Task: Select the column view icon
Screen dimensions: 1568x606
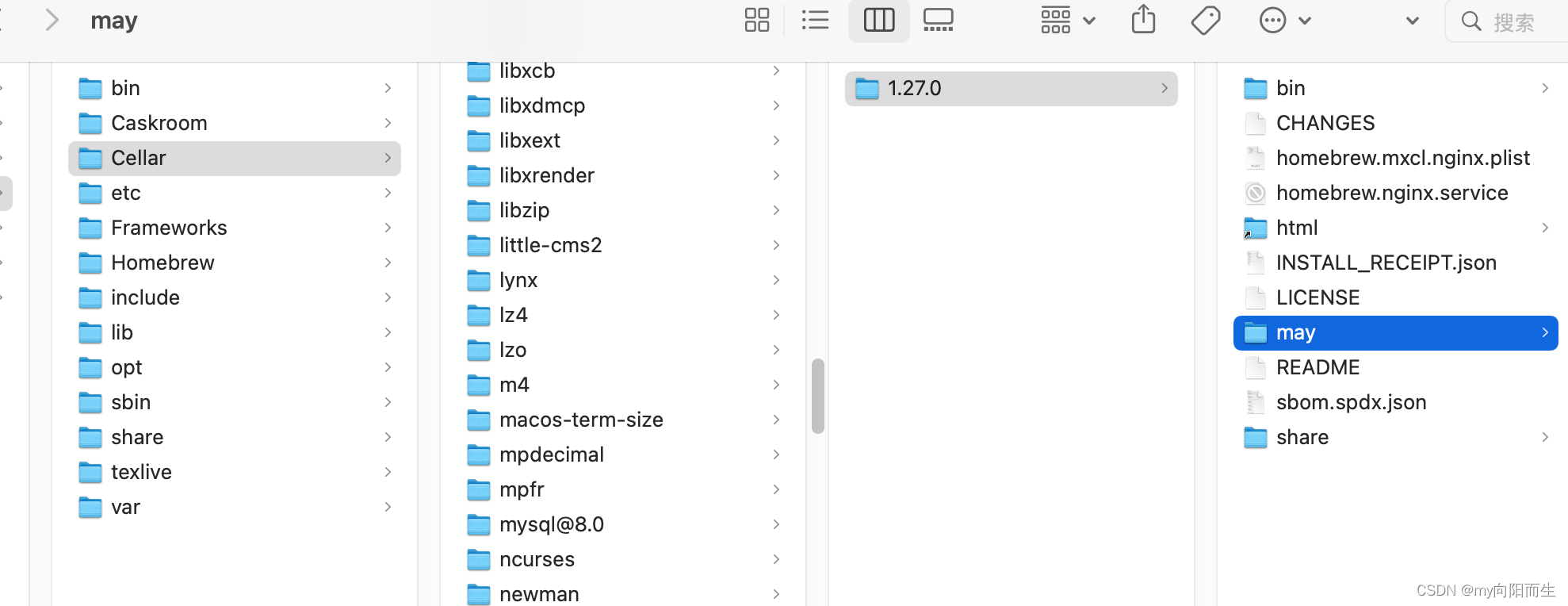Action: (x=878, y=21)
